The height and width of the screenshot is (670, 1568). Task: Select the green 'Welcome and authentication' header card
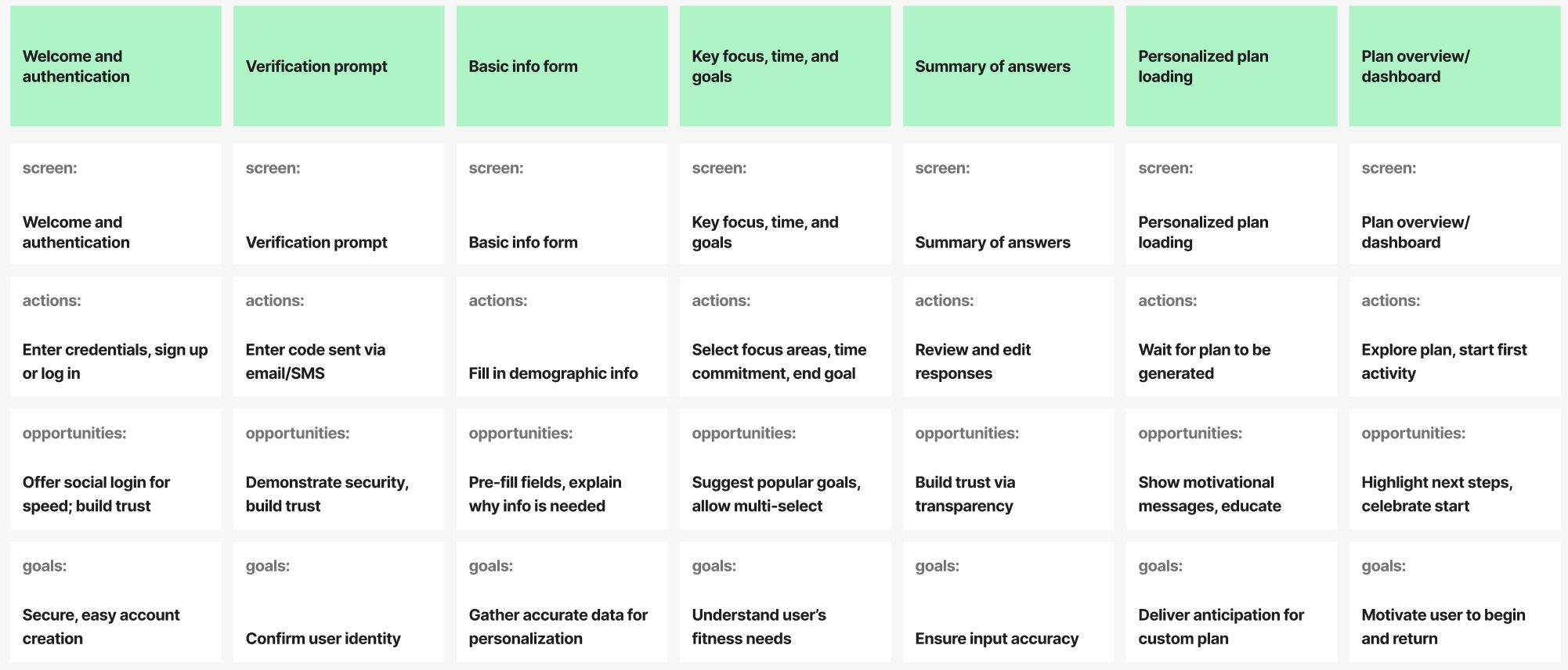[x=115, y=67]
